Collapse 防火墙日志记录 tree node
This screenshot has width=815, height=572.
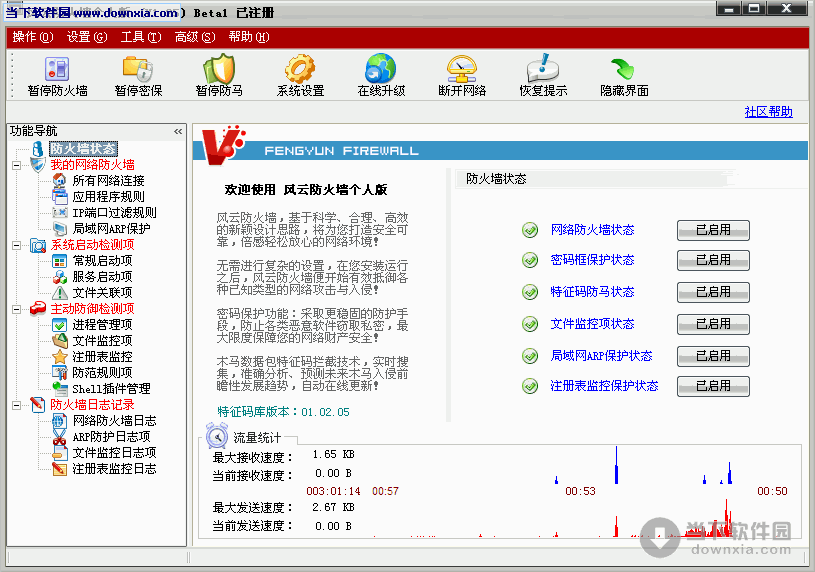coord(17,406)
